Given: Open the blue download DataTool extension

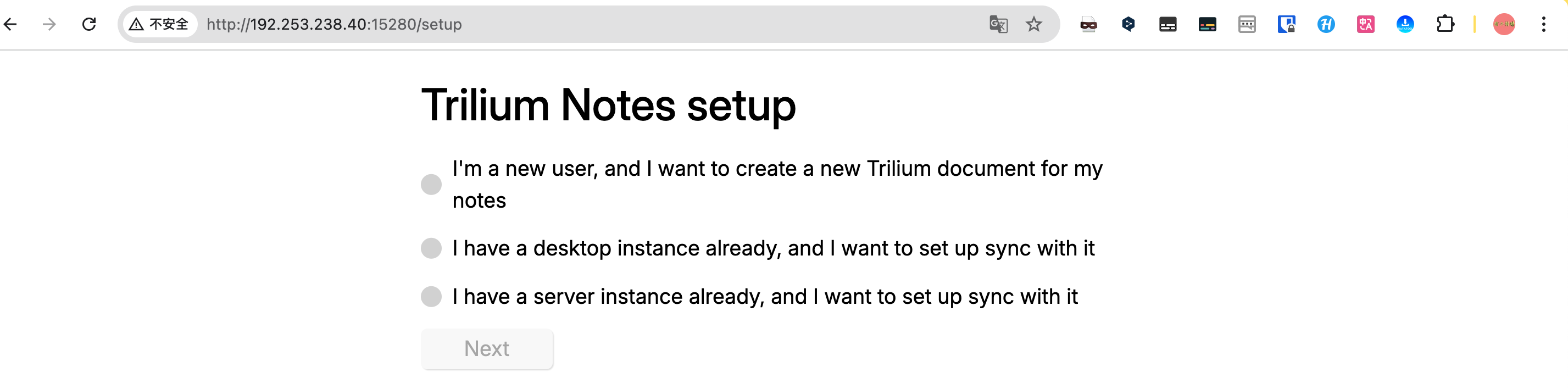Looking at the screenshot, I should click(x=1405, y=24).
